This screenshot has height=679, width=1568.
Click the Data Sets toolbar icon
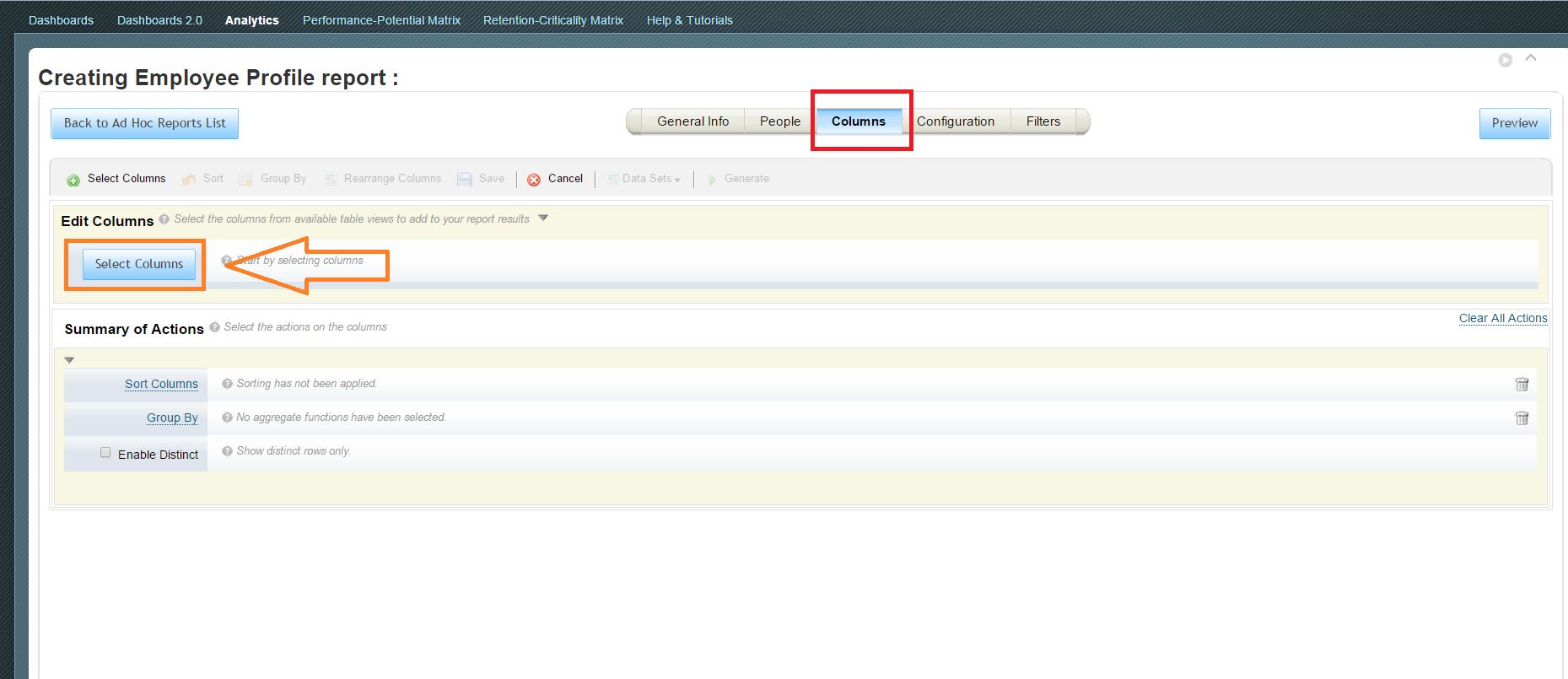coord(612,179)
